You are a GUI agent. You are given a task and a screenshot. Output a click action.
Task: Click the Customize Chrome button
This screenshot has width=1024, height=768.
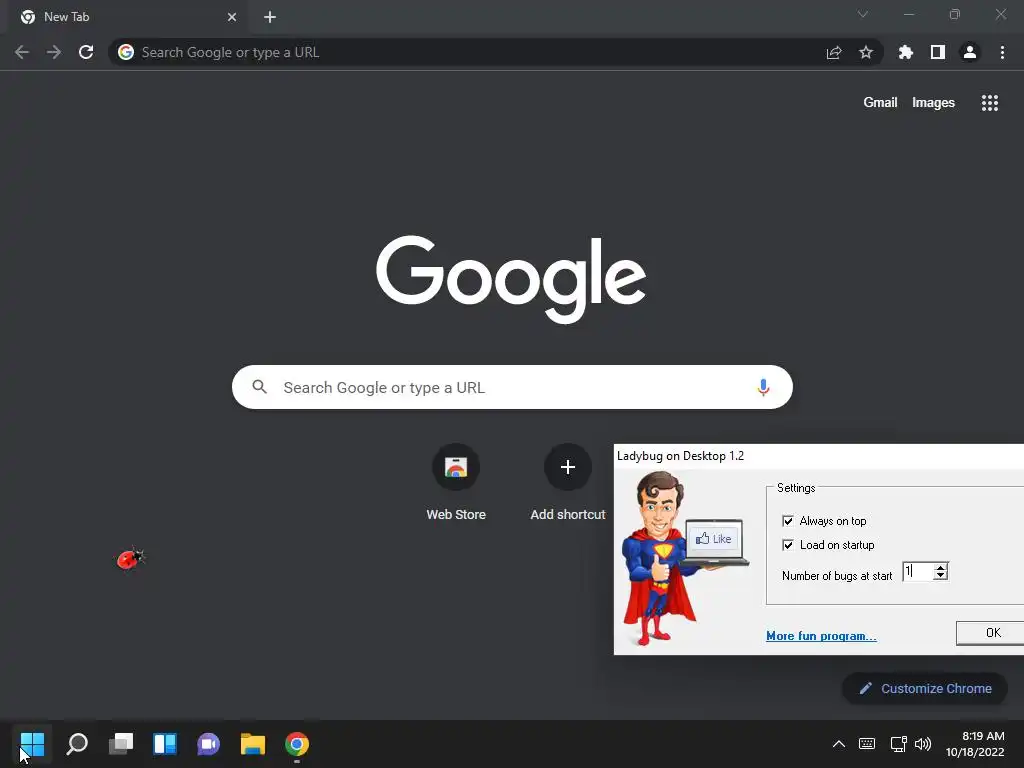tap(925, 688)
